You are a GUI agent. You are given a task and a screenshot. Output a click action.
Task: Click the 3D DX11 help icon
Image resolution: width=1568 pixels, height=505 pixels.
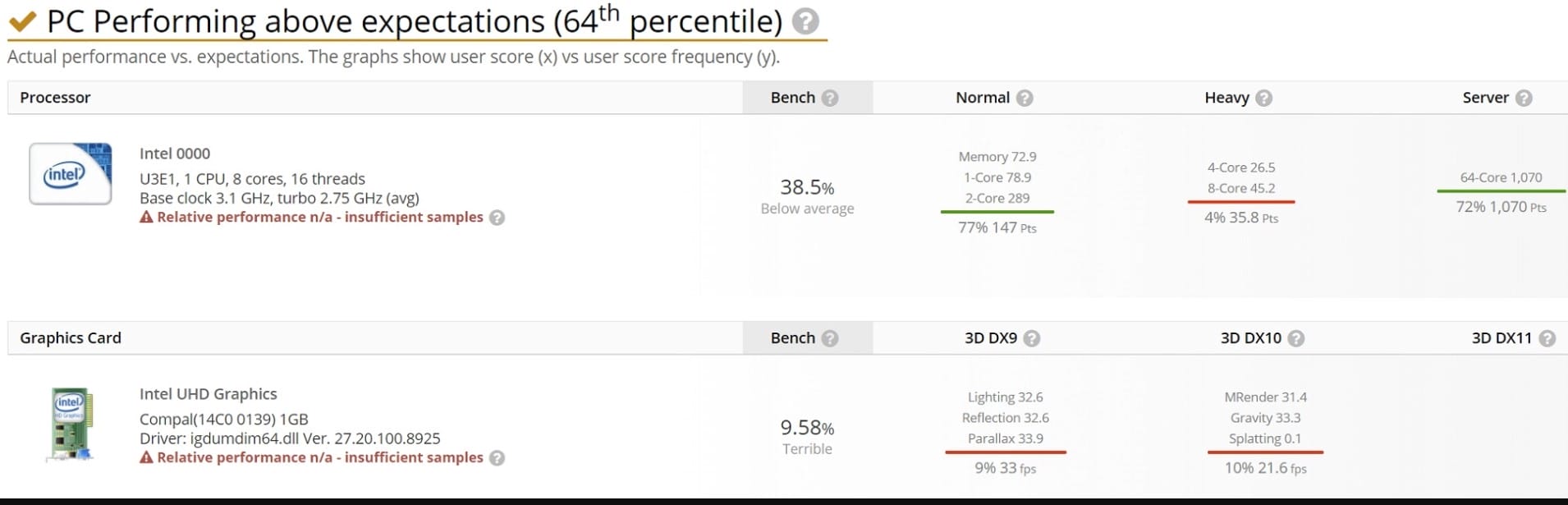(x=1547, y=338)
